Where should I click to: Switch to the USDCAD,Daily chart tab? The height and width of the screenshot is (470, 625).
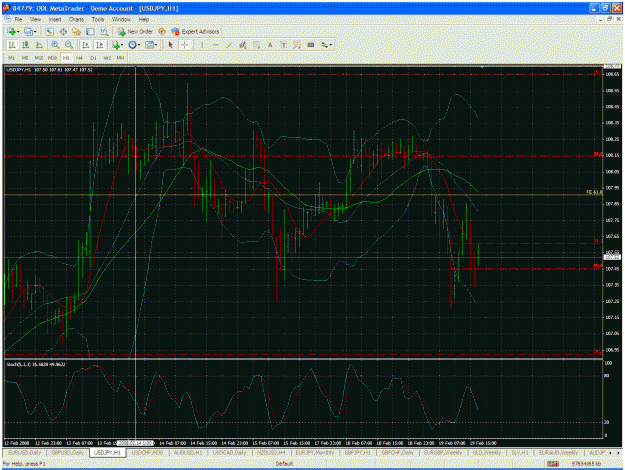point(229,453)
